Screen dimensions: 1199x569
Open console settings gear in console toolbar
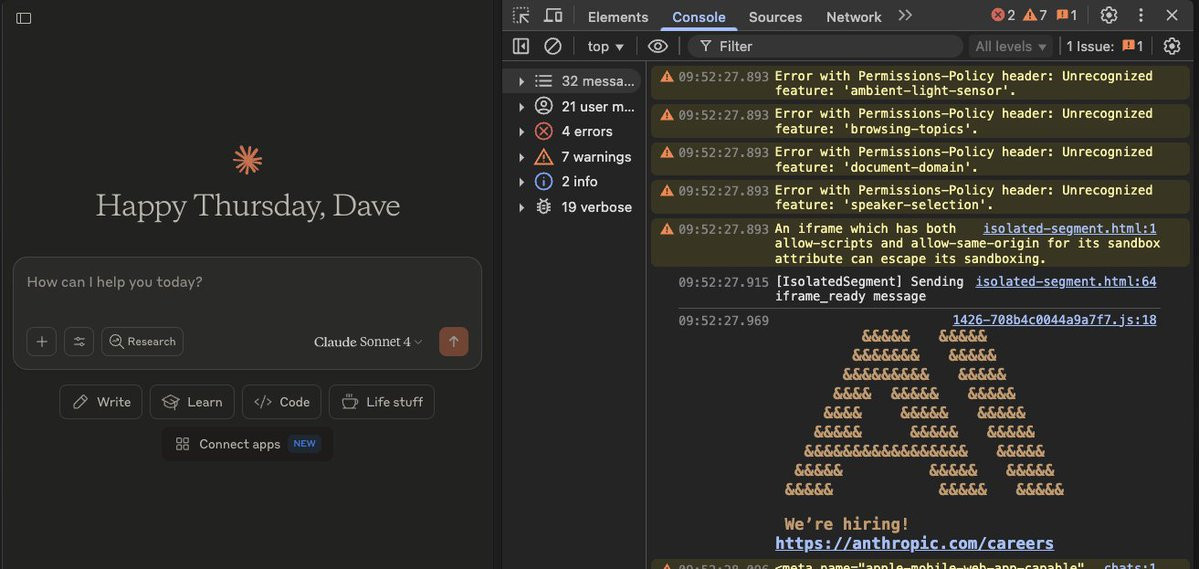pos(1172,47)
